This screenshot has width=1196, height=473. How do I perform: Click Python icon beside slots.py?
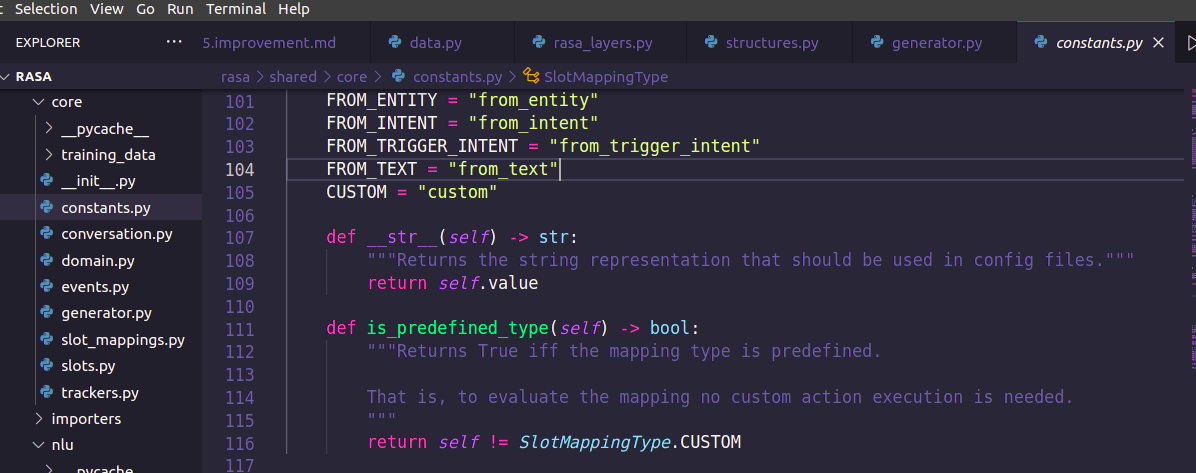(x=47, y=365)
